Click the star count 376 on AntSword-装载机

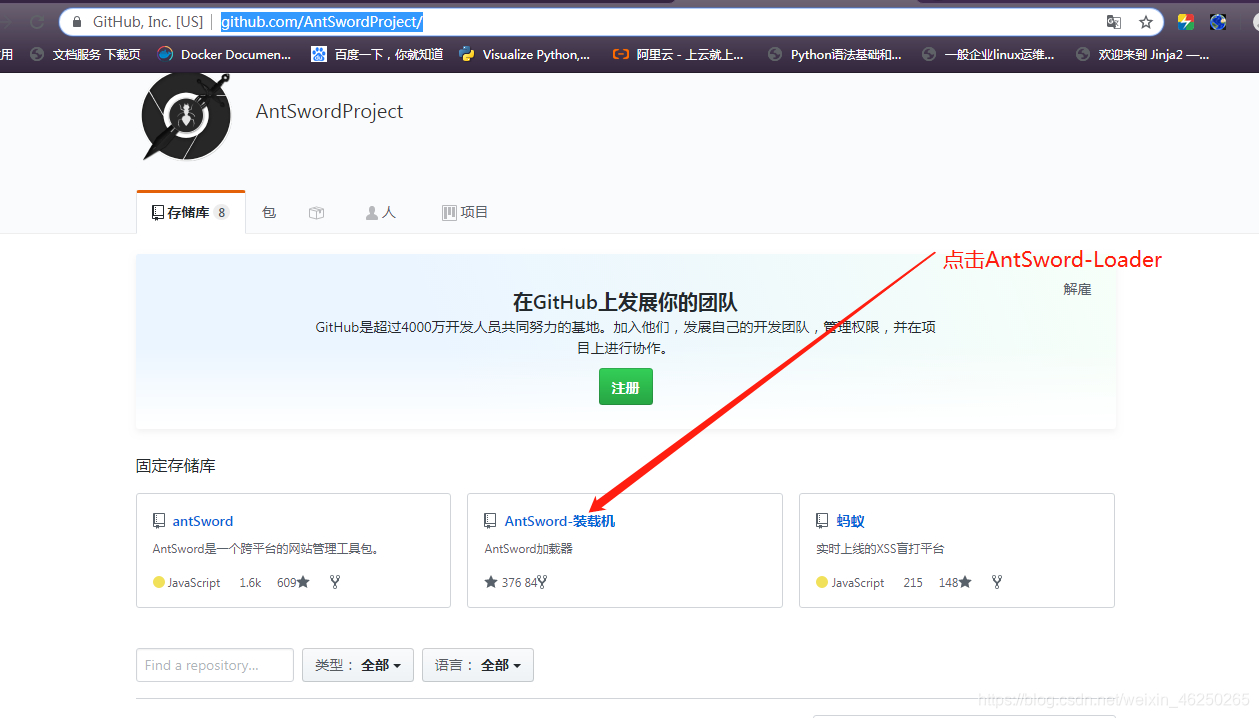tap(503, 582)
